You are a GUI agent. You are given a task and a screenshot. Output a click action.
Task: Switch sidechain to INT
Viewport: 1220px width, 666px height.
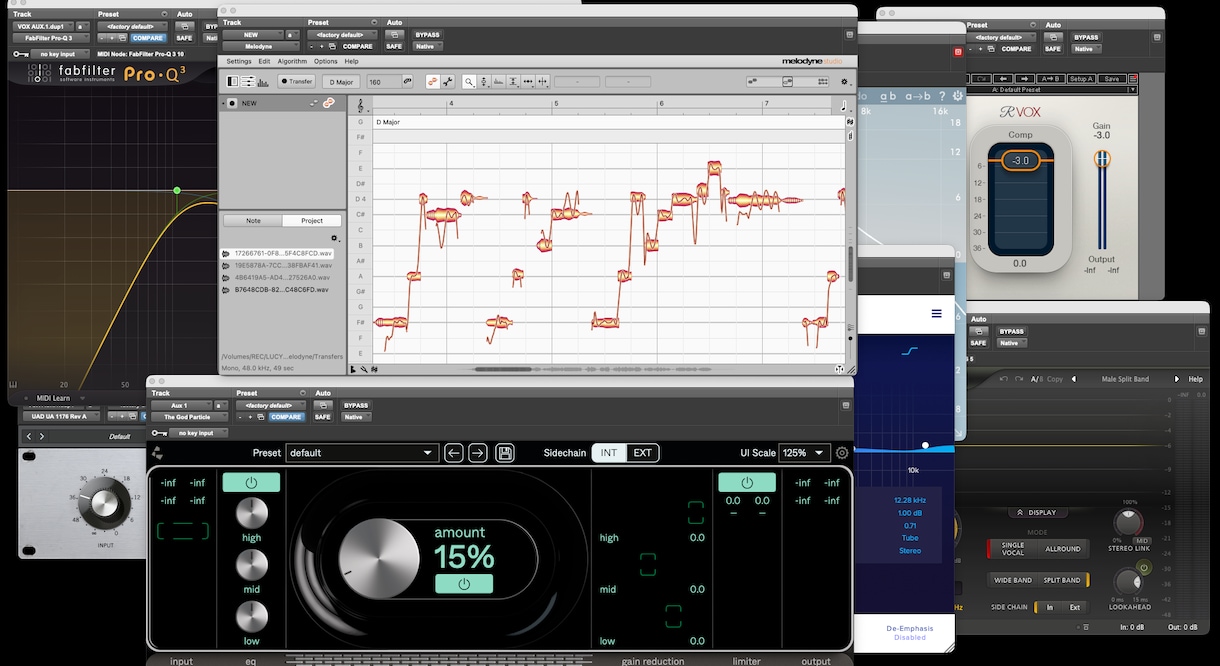point(608,453)
